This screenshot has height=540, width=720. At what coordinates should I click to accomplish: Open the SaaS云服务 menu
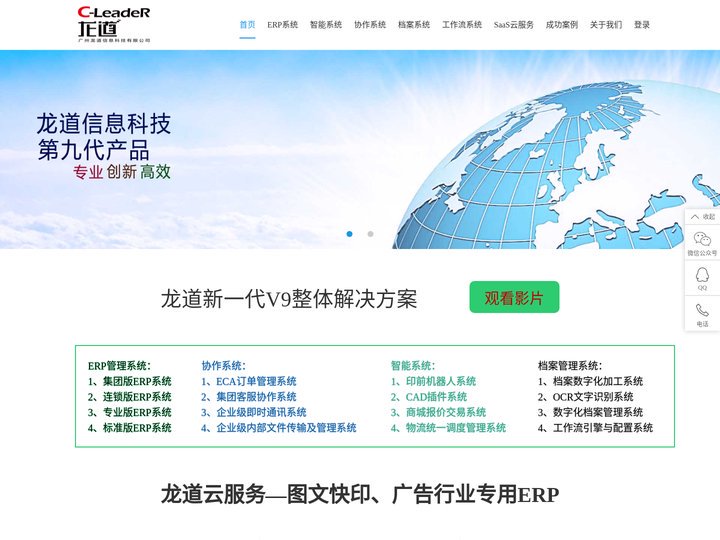click(513, 25)
